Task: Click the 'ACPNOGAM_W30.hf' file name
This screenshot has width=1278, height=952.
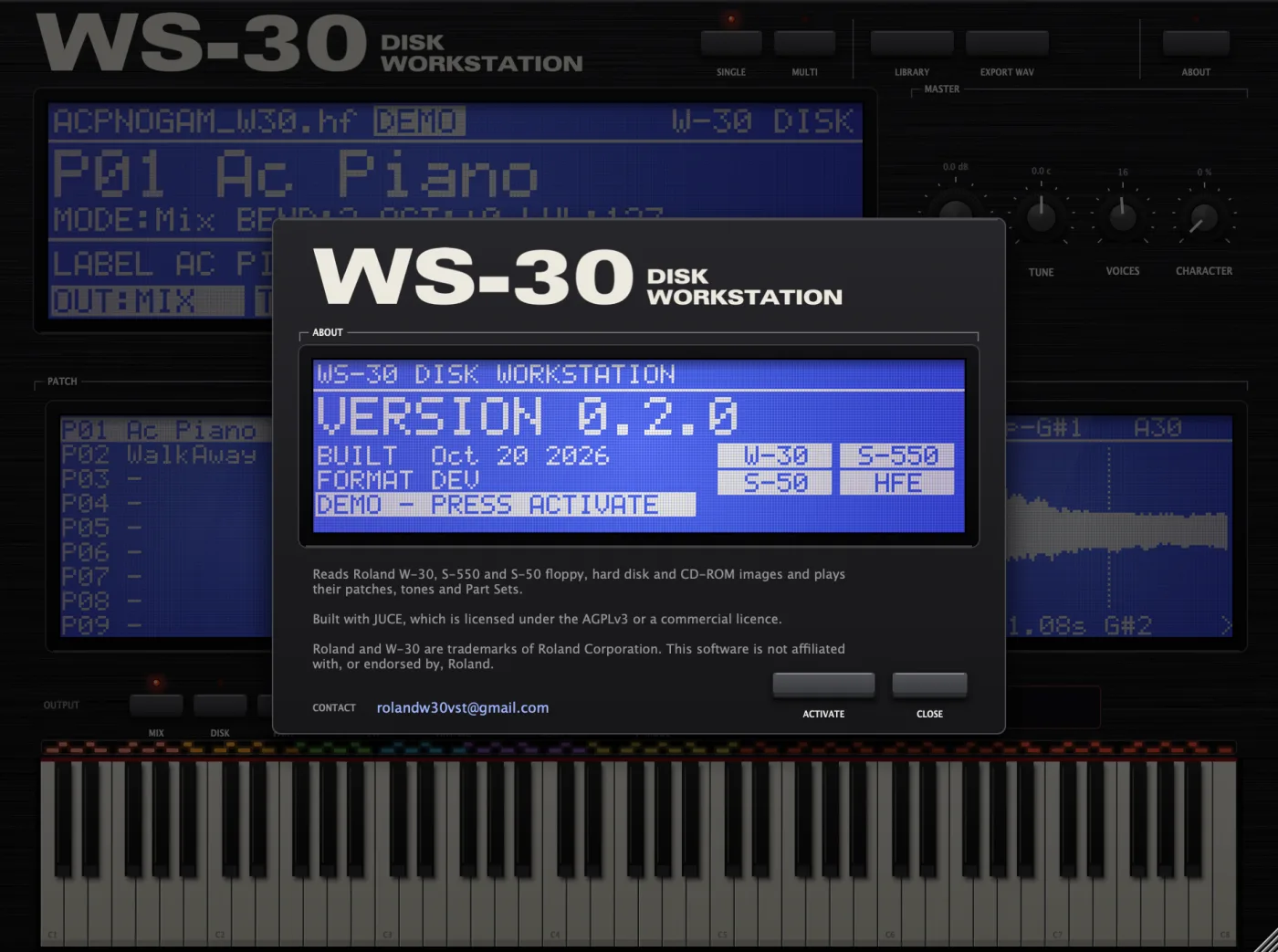Action: 205,120
